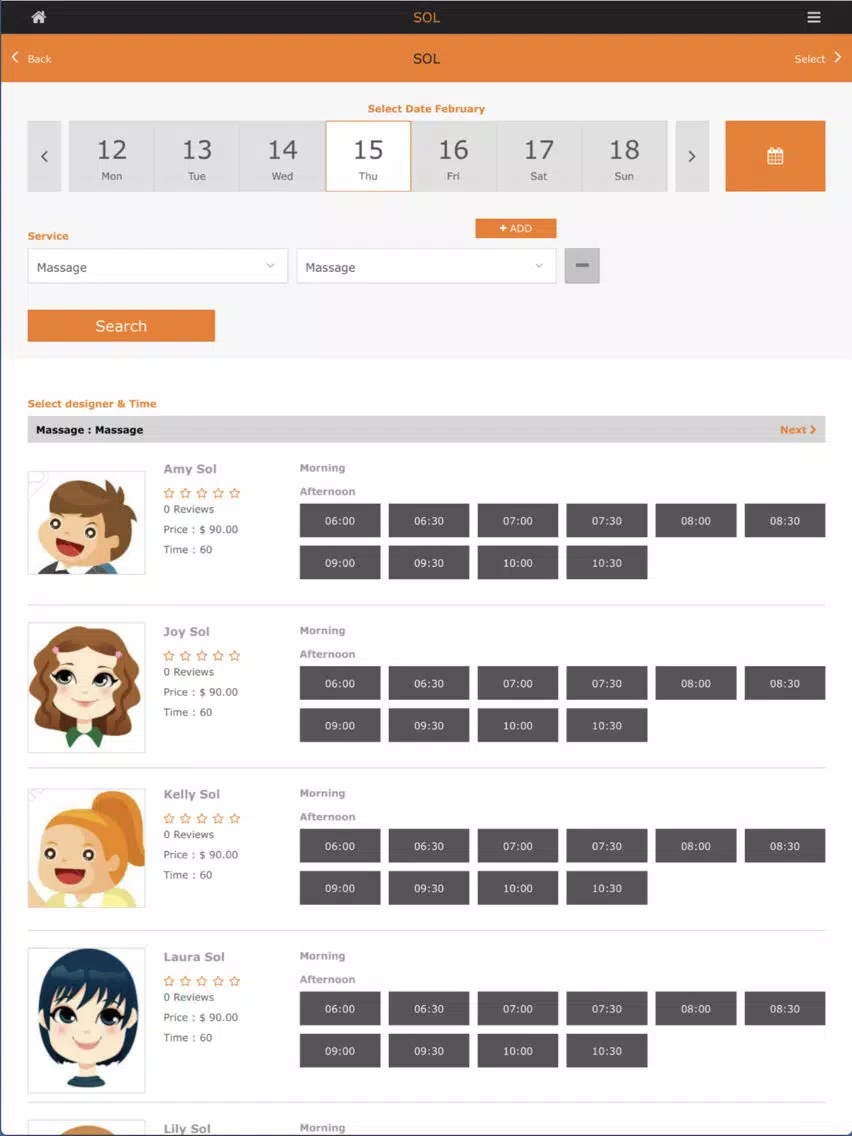
Task: Click Select at top right
Action: click(x=818, y=58)
